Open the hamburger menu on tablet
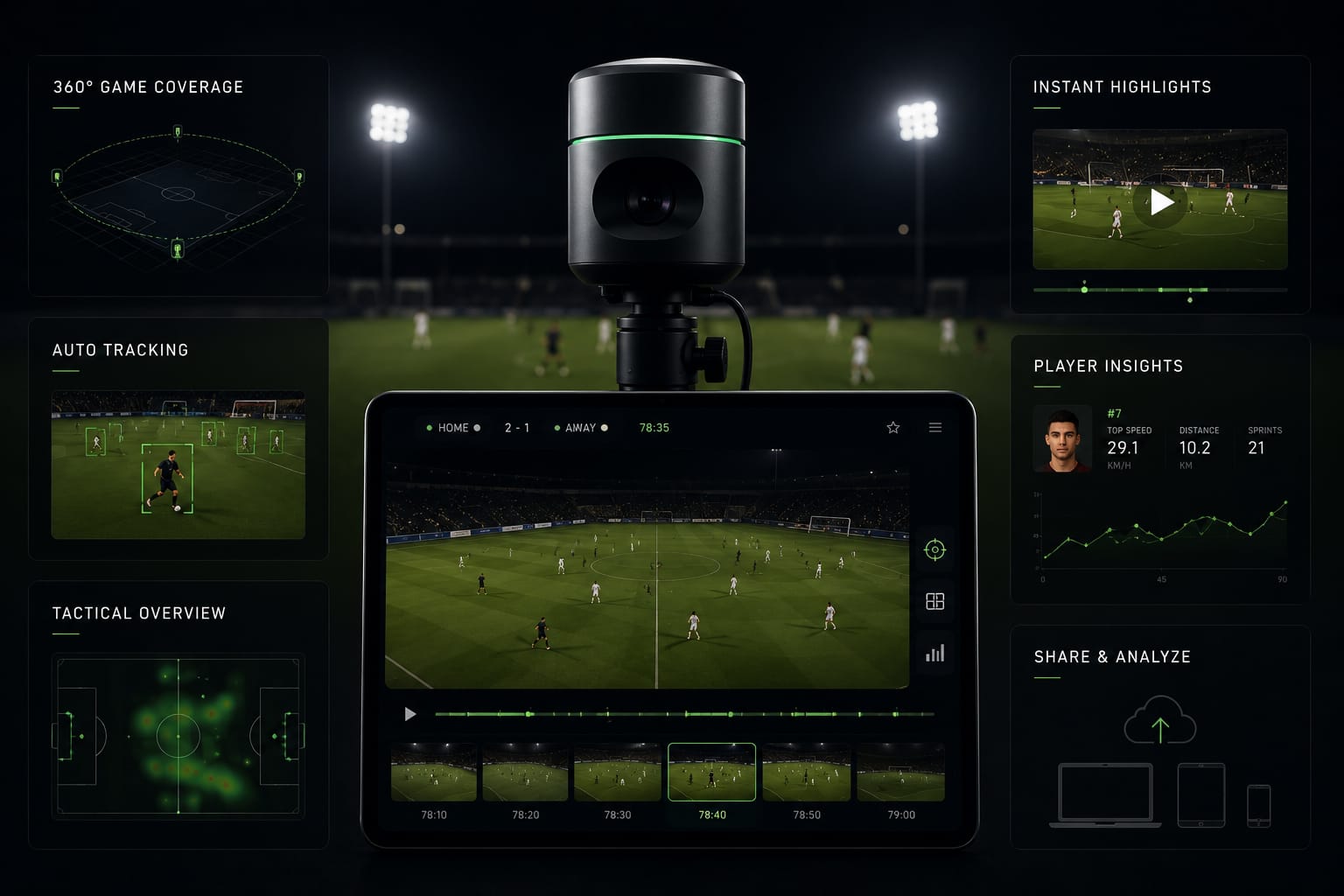Screen dimensions: 1344x896 935,428
